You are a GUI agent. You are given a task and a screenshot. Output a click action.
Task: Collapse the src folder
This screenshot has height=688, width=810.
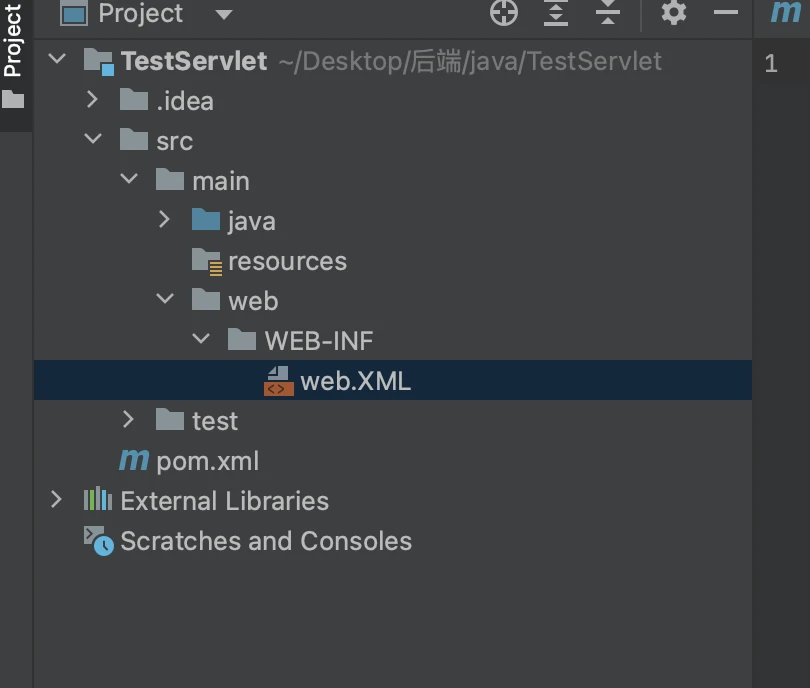click(x=93, y=138)
